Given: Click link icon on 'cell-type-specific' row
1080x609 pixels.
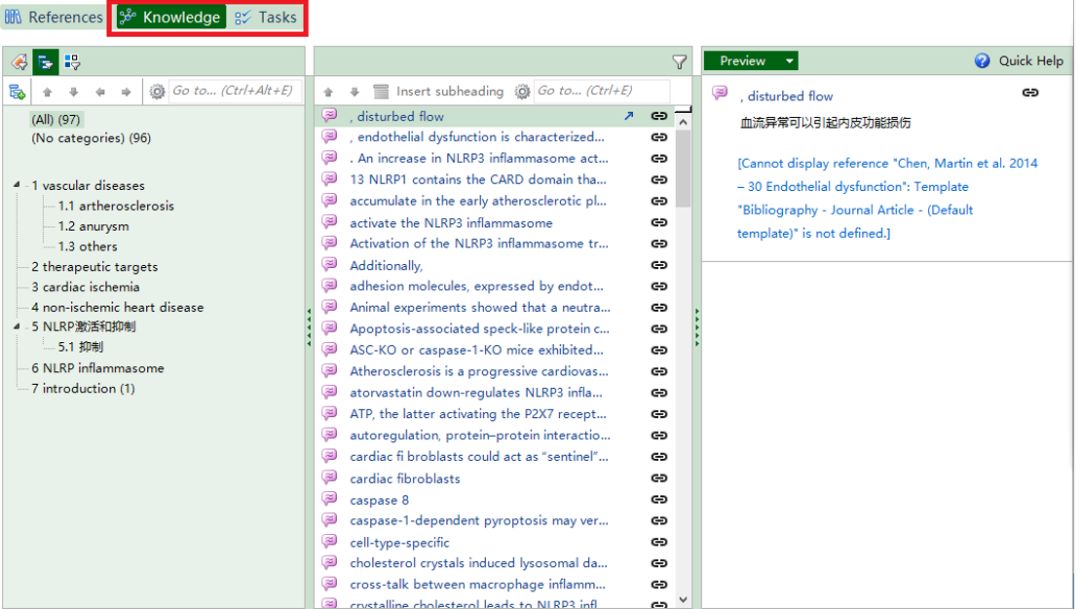Looking at the screenshot, I should pyautogui.click(x=659, y=542).
